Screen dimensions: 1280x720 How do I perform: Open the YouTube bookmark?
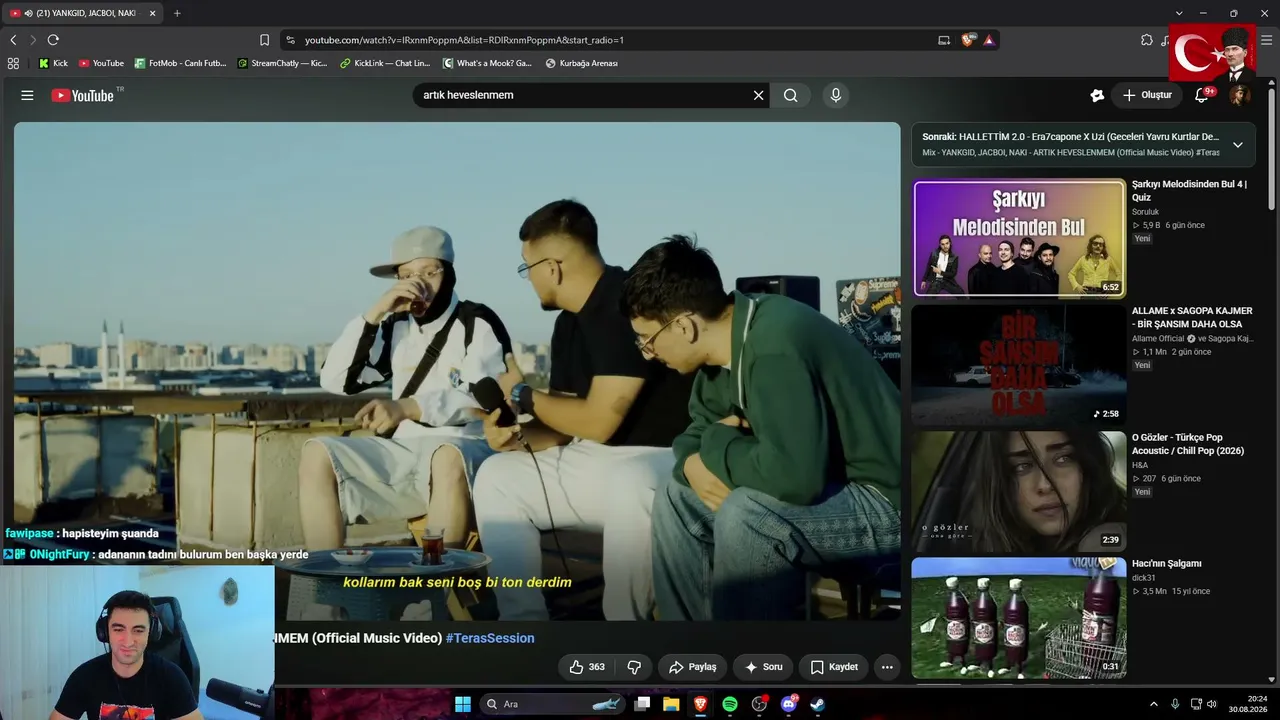pyautogui.click(x=101, y=63)
